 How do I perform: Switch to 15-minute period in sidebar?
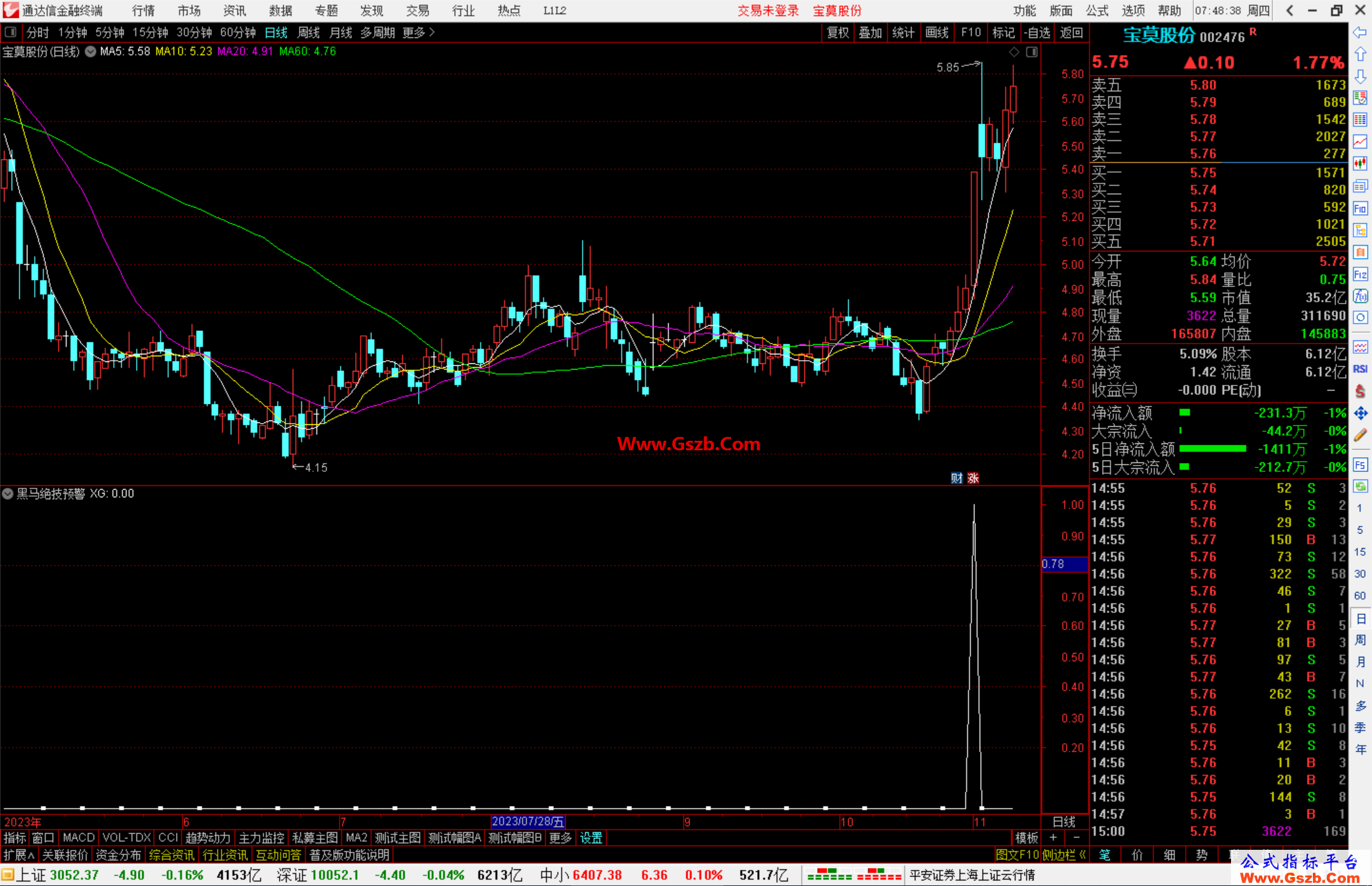coord(1359,552)
